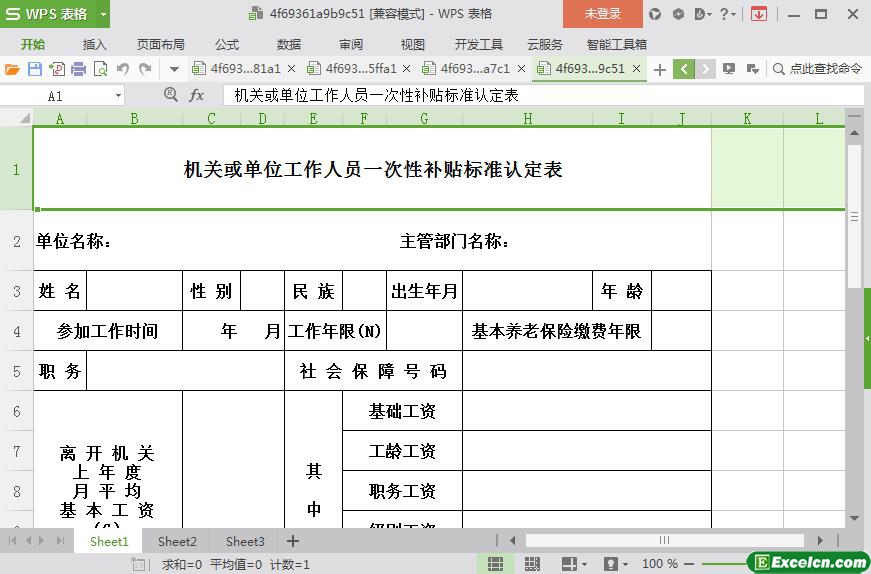
Task: Click the Name Box showing A1
Action: pyautogui.click(x=56, y=96)
